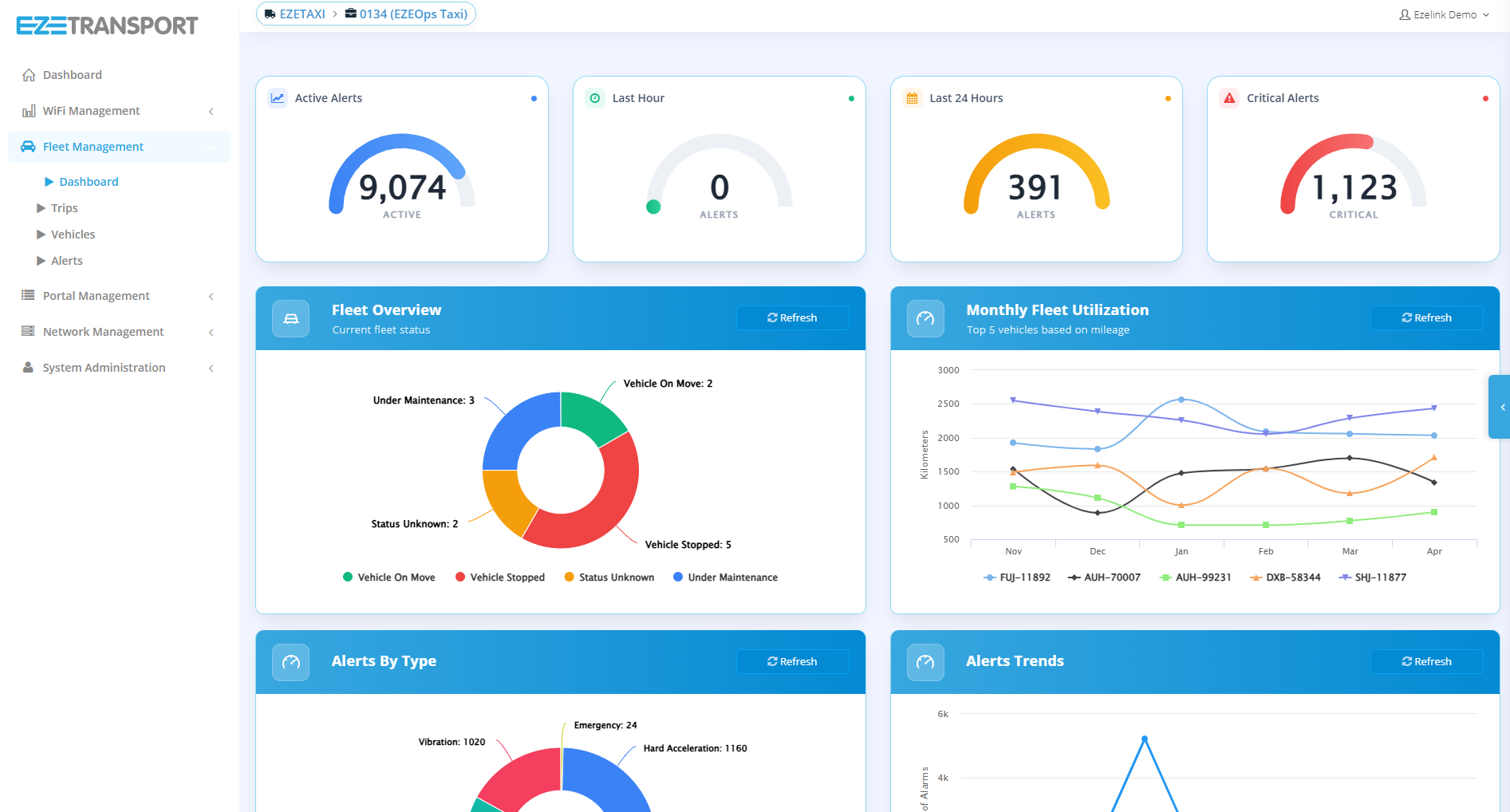The image size is (1510, 812).
Task: Click the Last Hour clock icon
Action: point(595,98)
